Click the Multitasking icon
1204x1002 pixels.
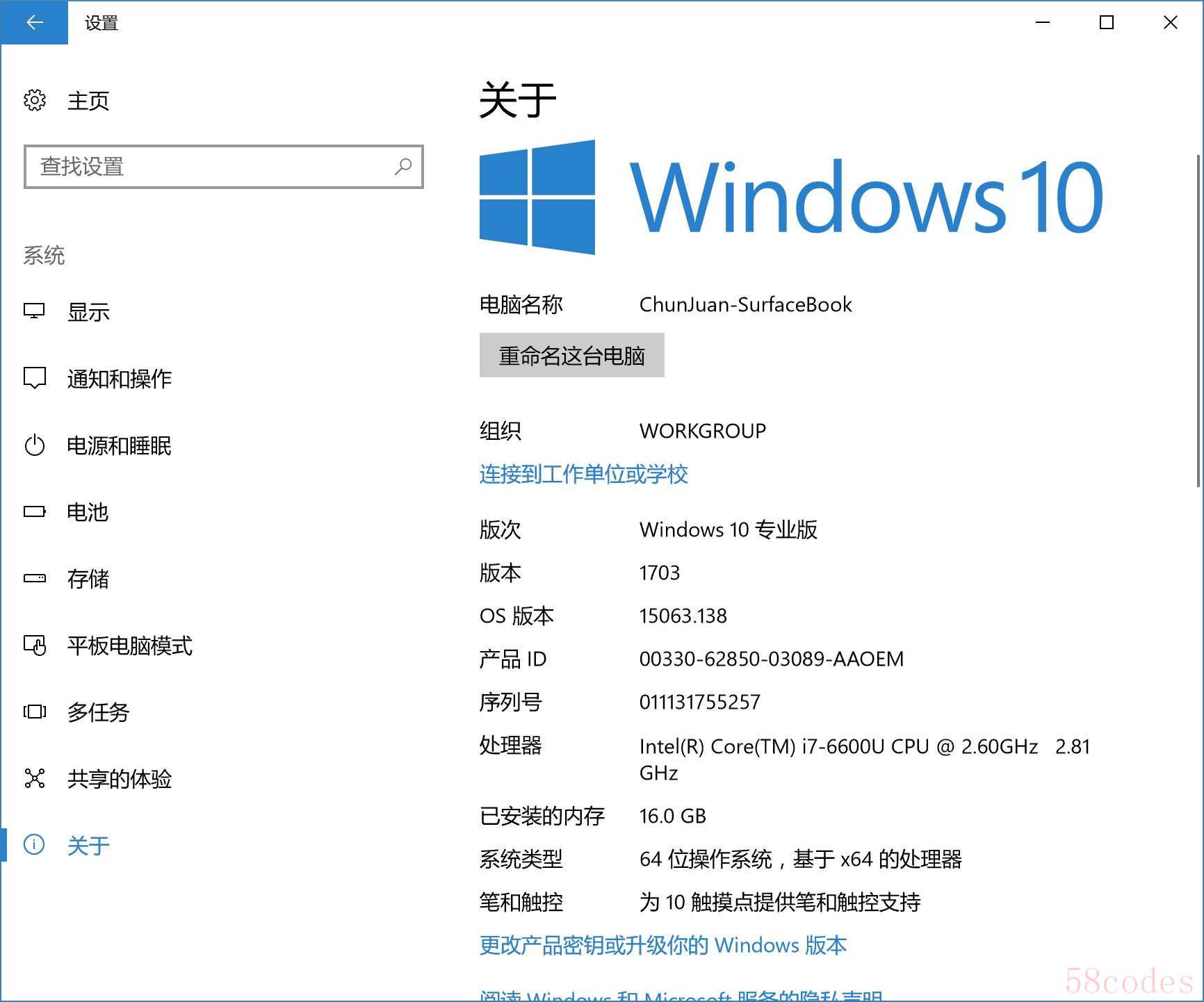pyautogui.click(x=34, y=712)
